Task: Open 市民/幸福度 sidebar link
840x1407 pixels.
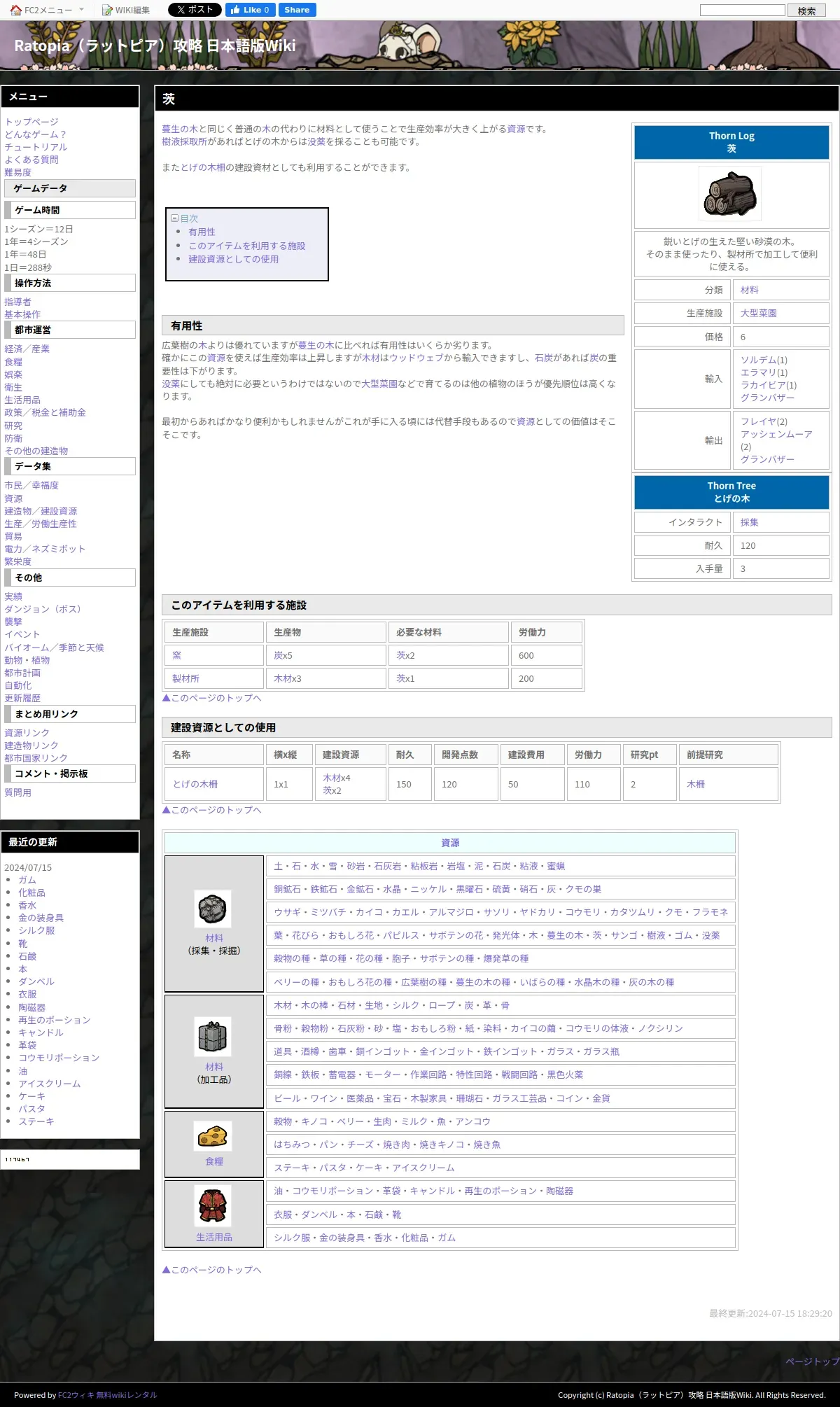Action: tap(31, 485)
